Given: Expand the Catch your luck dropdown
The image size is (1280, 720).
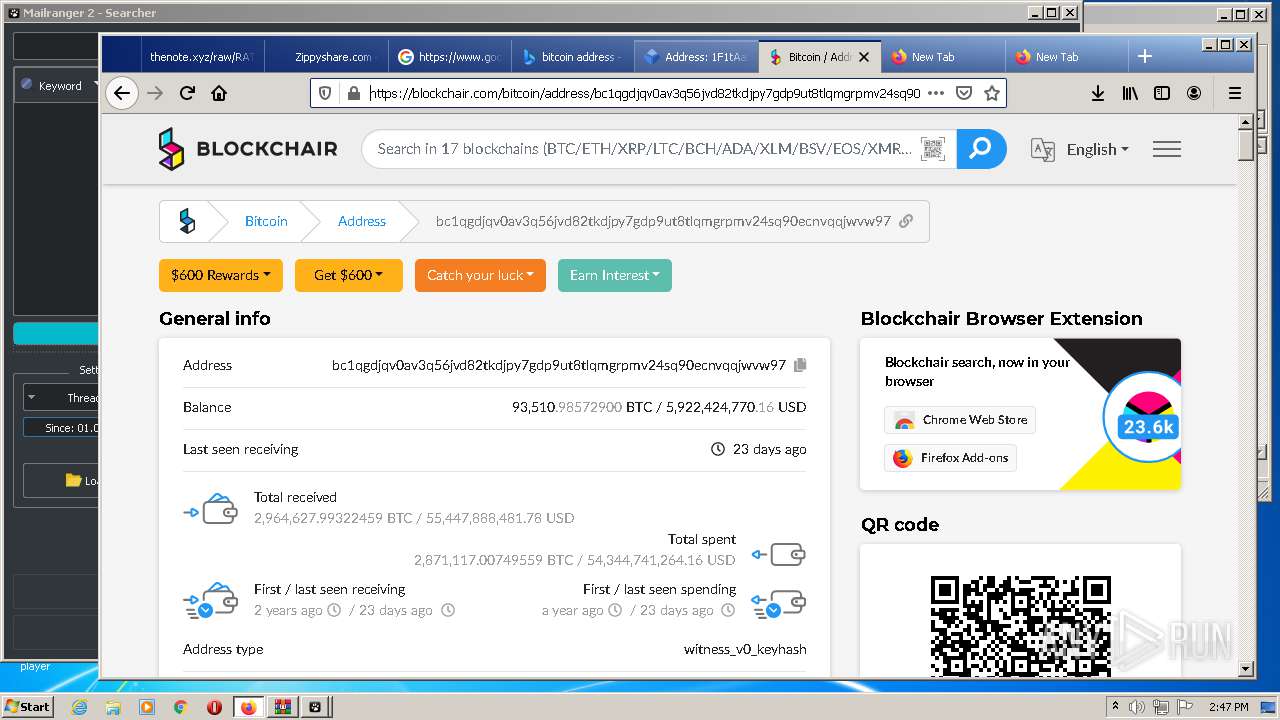Looking at the screenshot, I should (480, 275).
